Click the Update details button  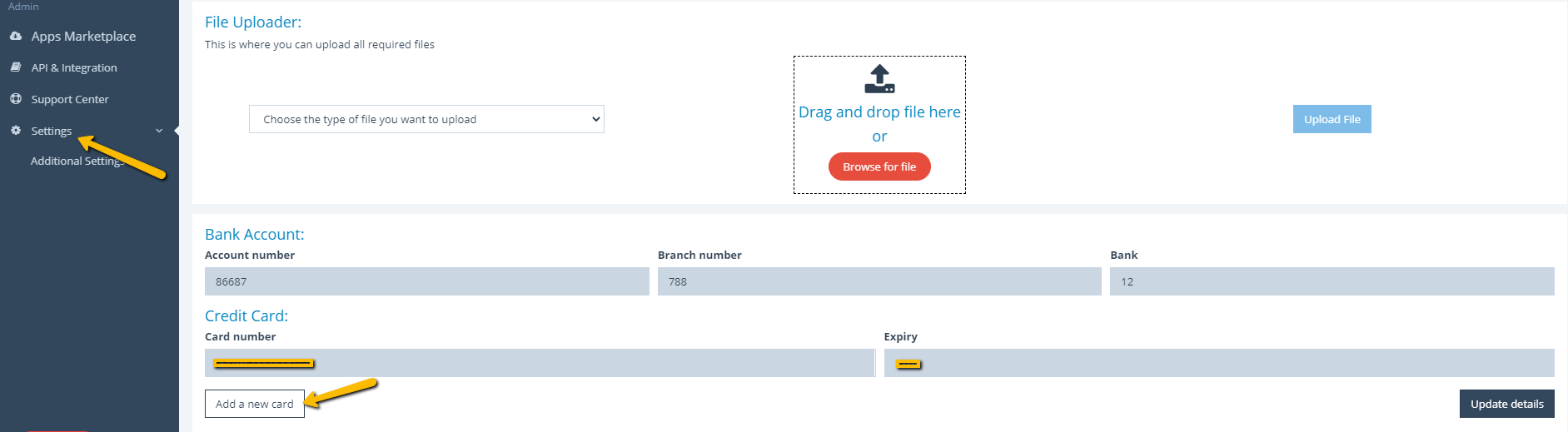tap(1506, 404)
